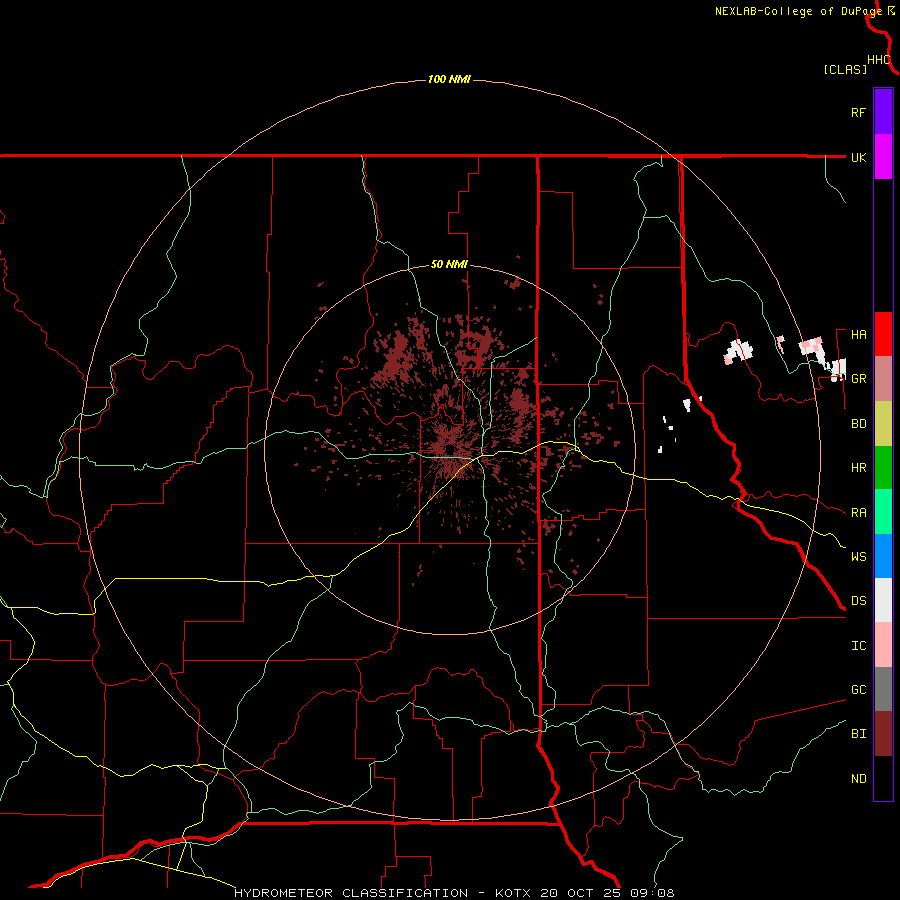
Task: Click the RF purple legend swatch
Action: click(x=883, y=112)
